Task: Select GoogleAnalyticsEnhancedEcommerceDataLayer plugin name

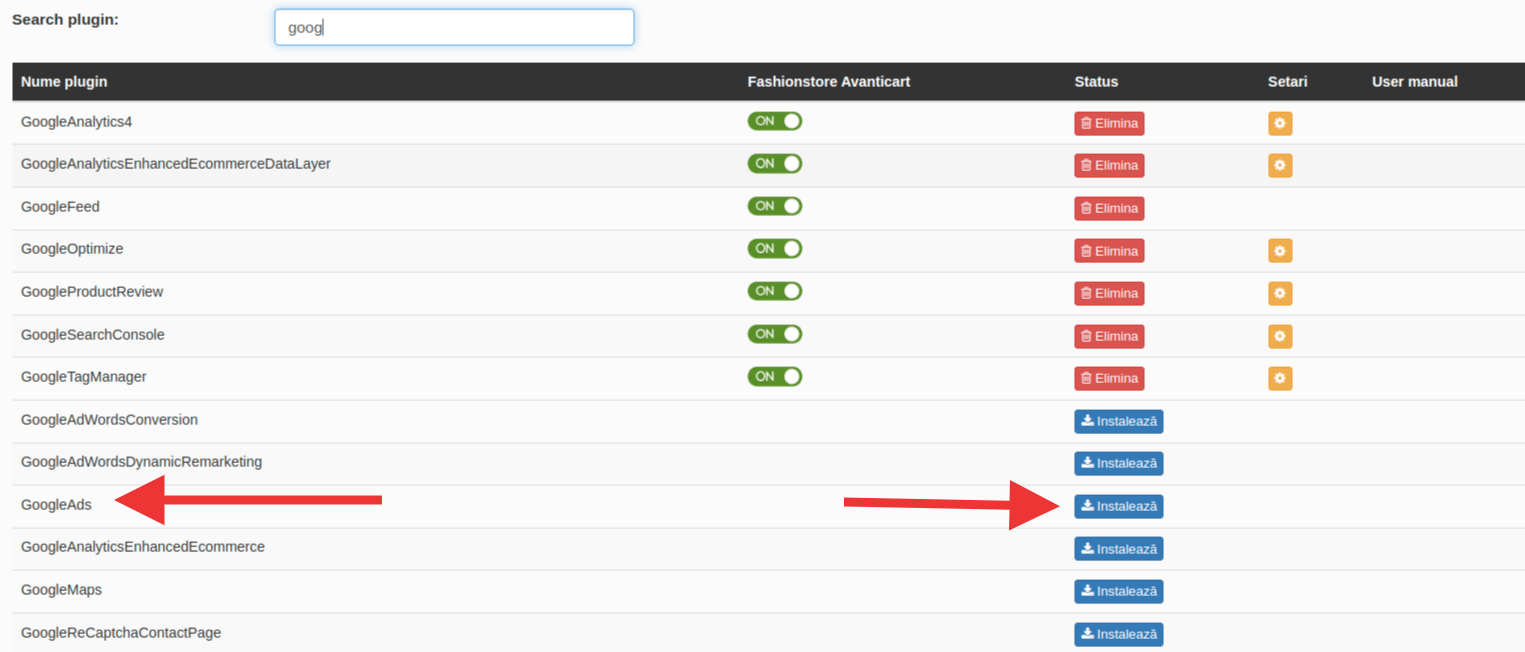Action: (x=176, y=164)
